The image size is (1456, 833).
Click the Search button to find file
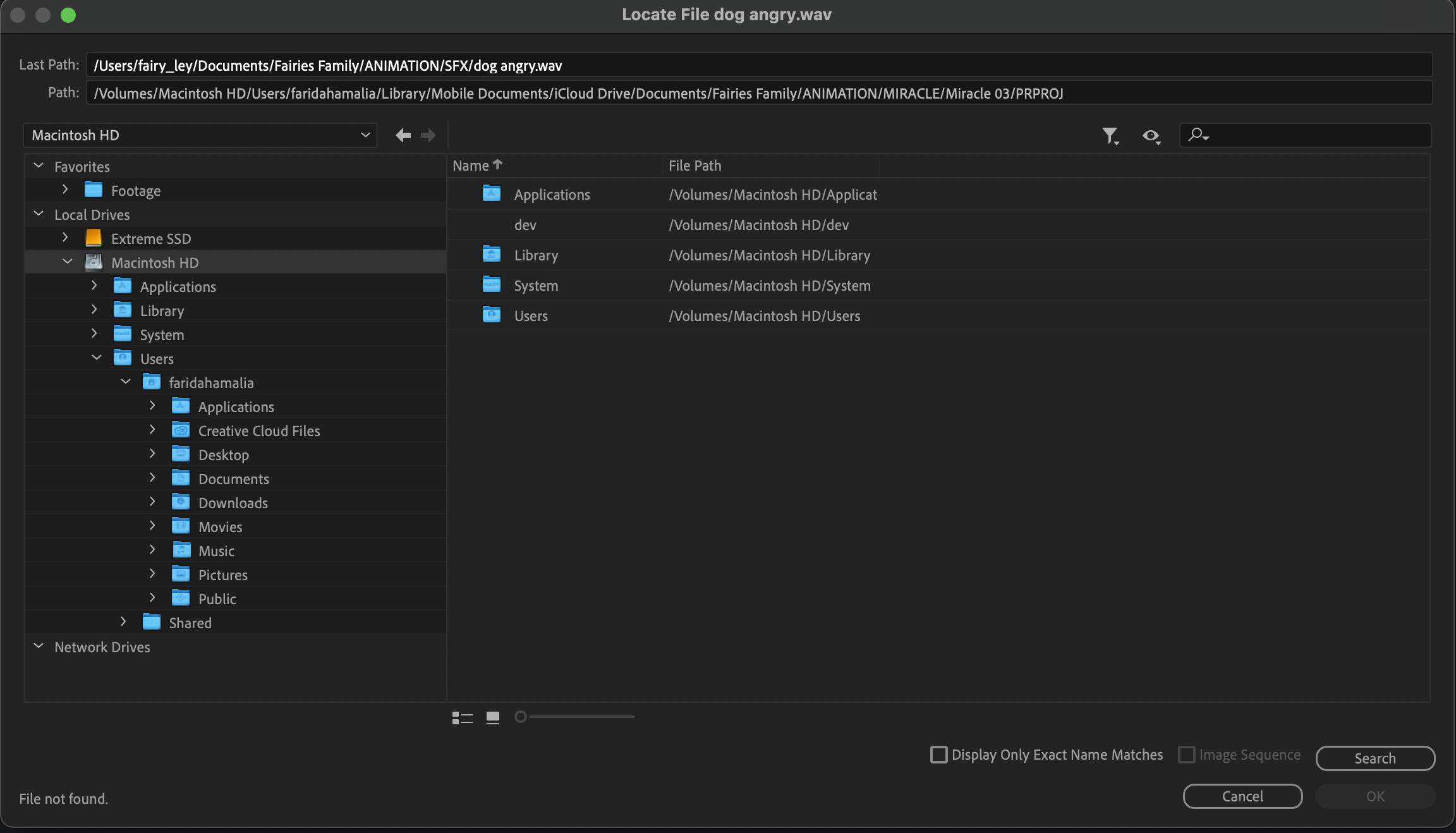[1375, 758]
